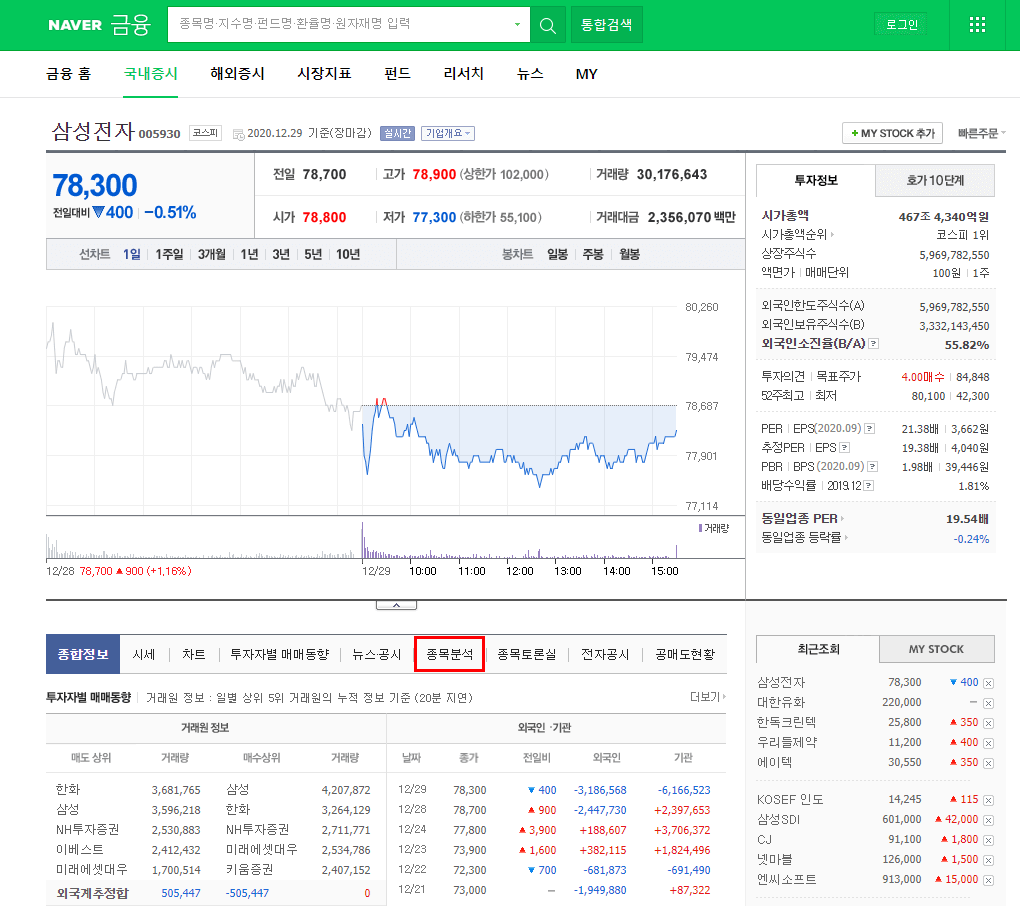
Task: Remove 에이텍 from recent list
Action: click(x=988, y=763)
